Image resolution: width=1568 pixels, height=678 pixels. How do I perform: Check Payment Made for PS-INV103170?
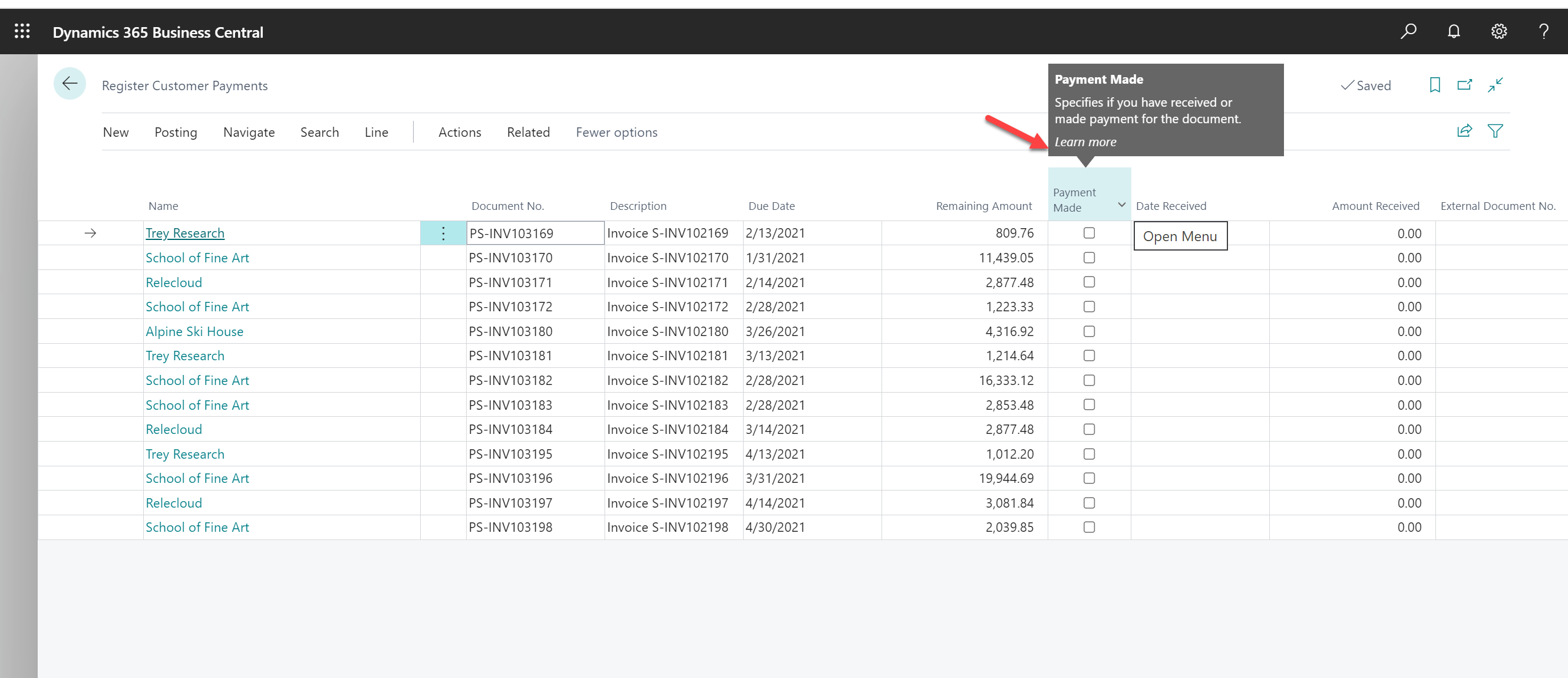point(1089,258)
